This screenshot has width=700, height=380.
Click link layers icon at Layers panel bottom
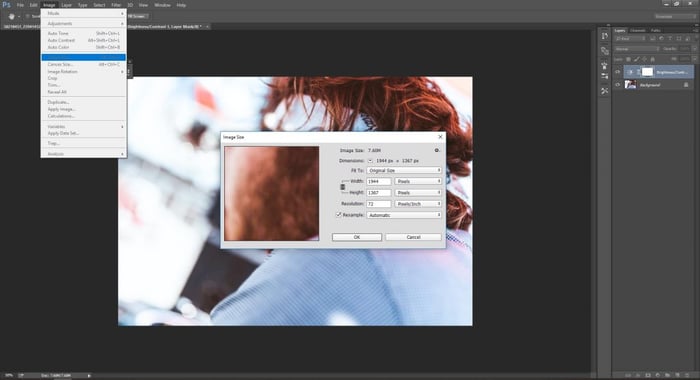click(628, 376)
